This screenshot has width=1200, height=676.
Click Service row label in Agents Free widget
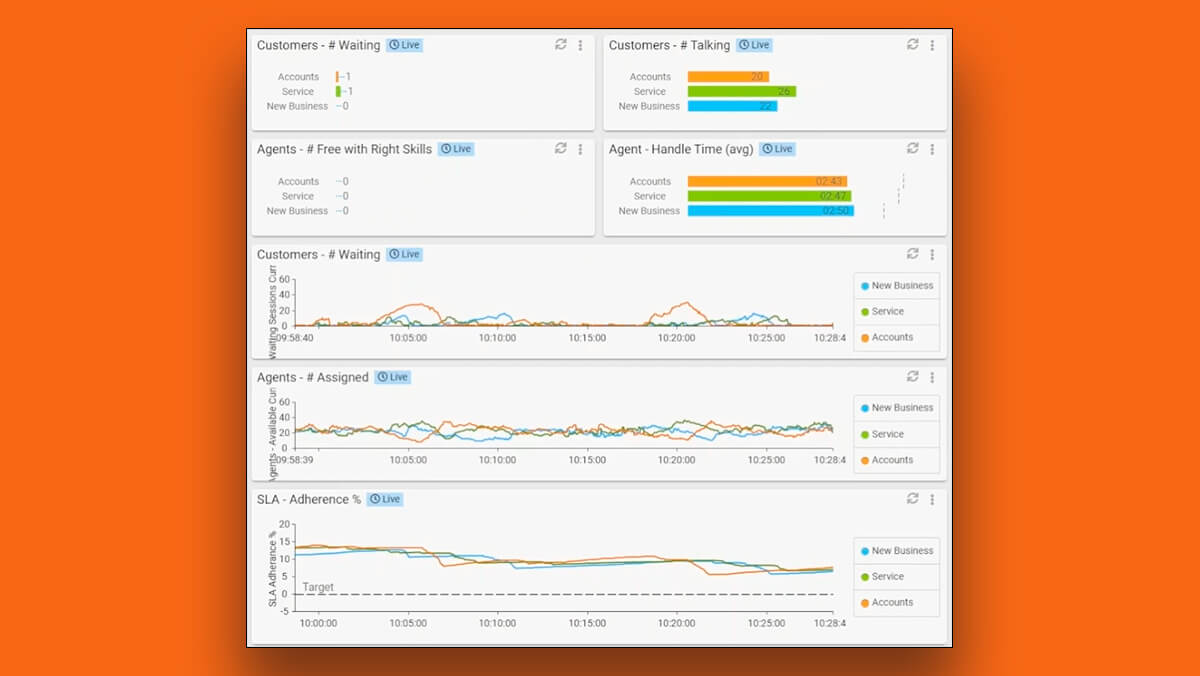click(298, 196)
